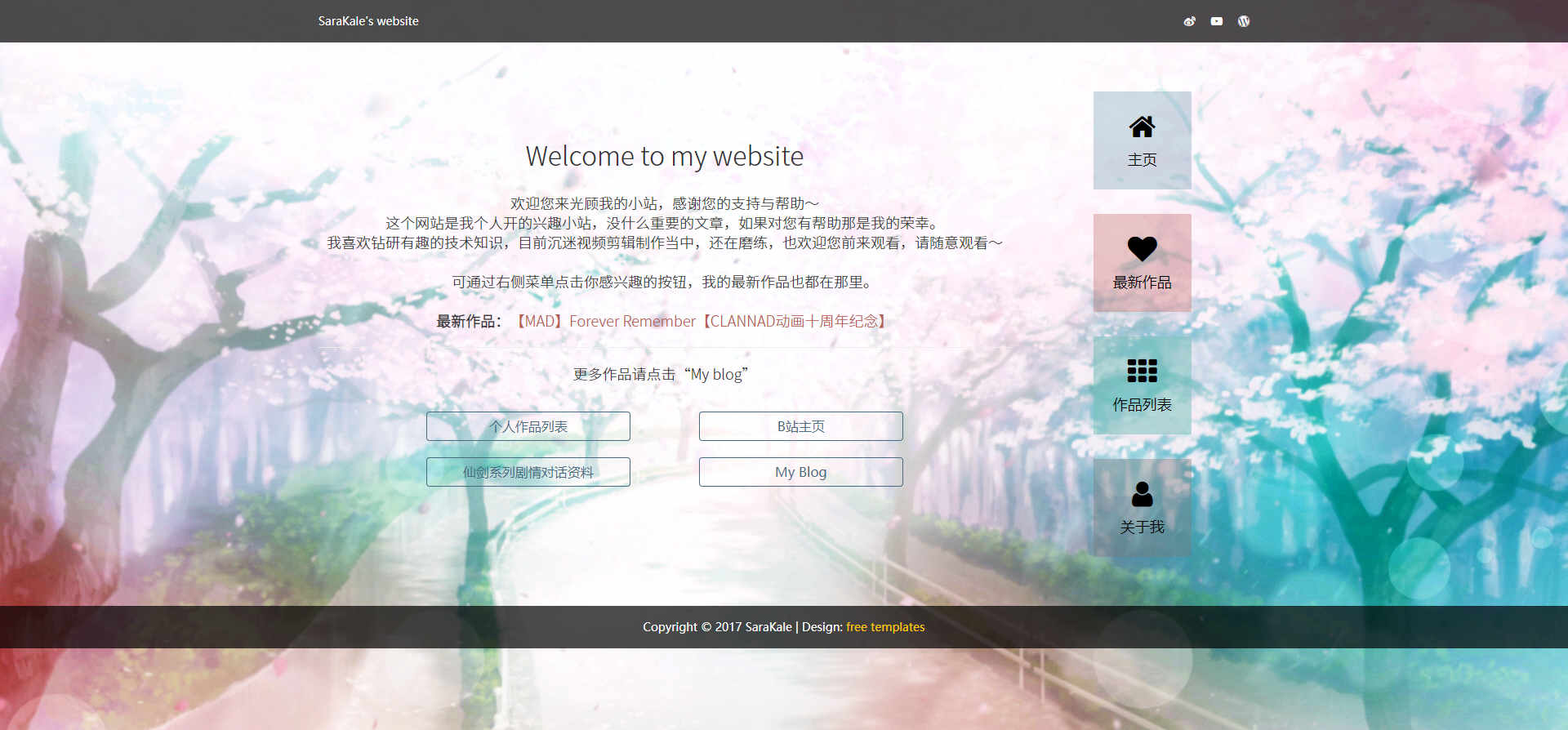This screenshot has height=730, width=1568.
Task: Follow the free templates footer link
Action: tap(885, 627)
